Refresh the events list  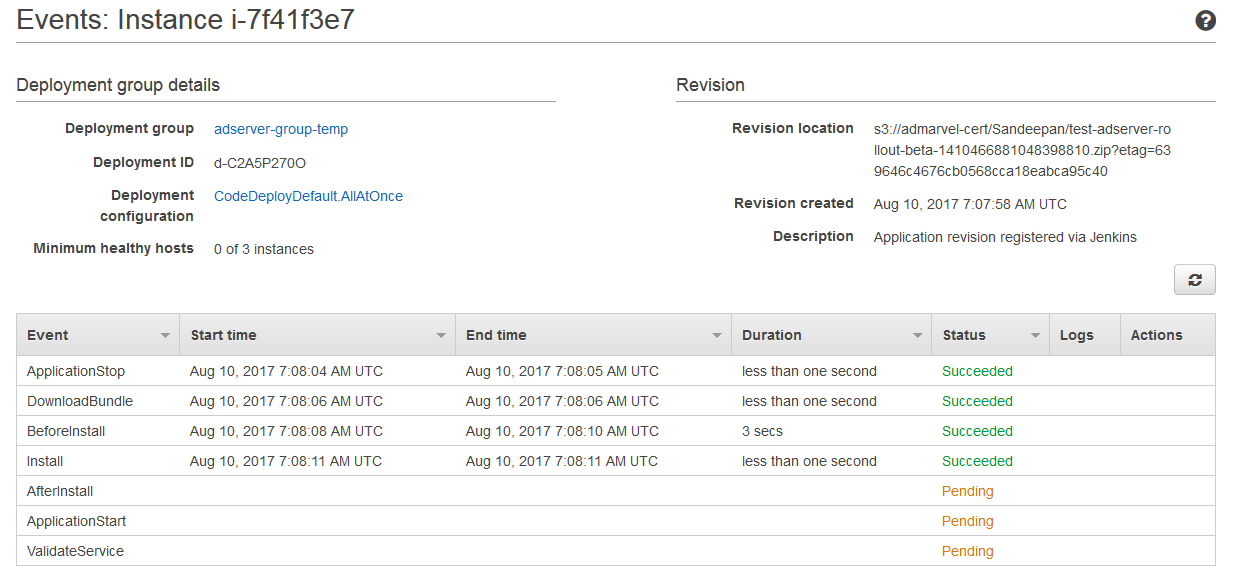tap(1194, 280)
